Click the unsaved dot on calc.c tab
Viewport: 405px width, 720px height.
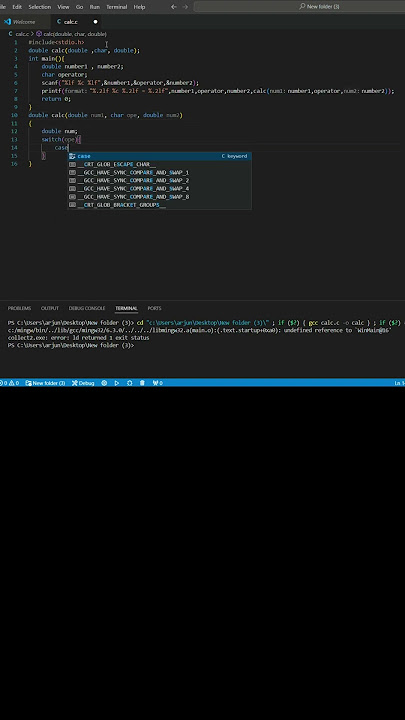pos(96,22)
